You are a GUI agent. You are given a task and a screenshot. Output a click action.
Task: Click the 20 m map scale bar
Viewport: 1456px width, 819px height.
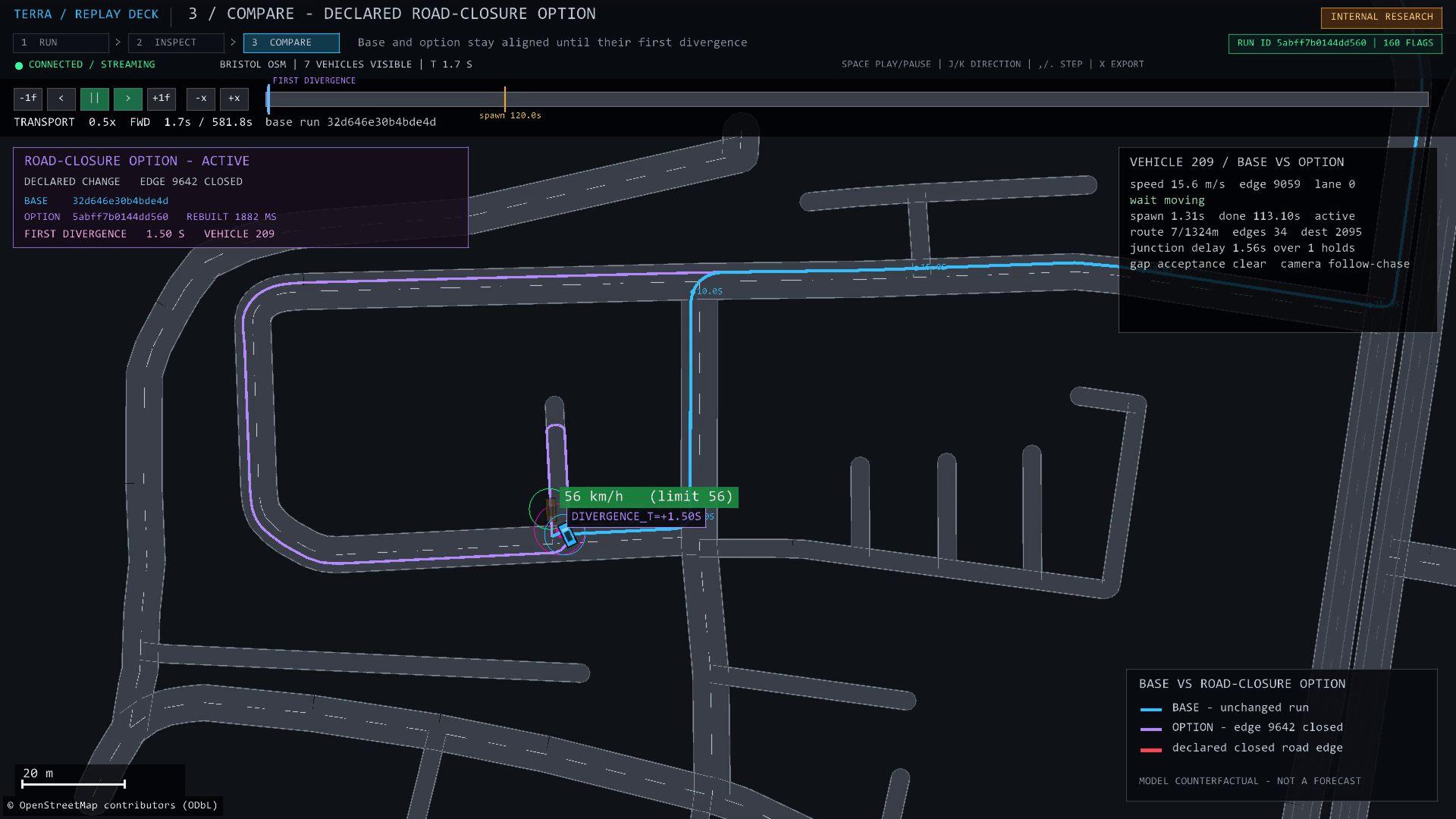(74, 784)
